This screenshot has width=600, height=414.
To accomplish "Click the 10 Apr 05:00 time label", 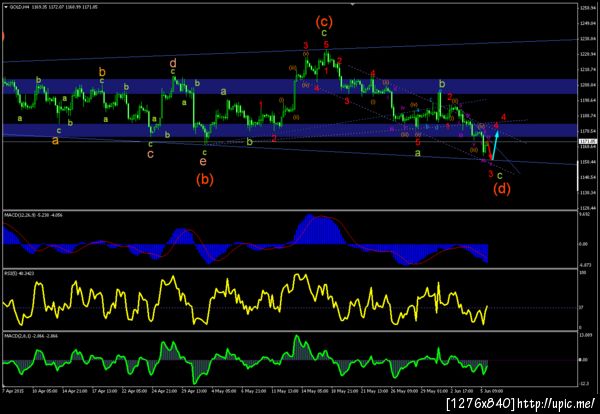I will [45, 391].
